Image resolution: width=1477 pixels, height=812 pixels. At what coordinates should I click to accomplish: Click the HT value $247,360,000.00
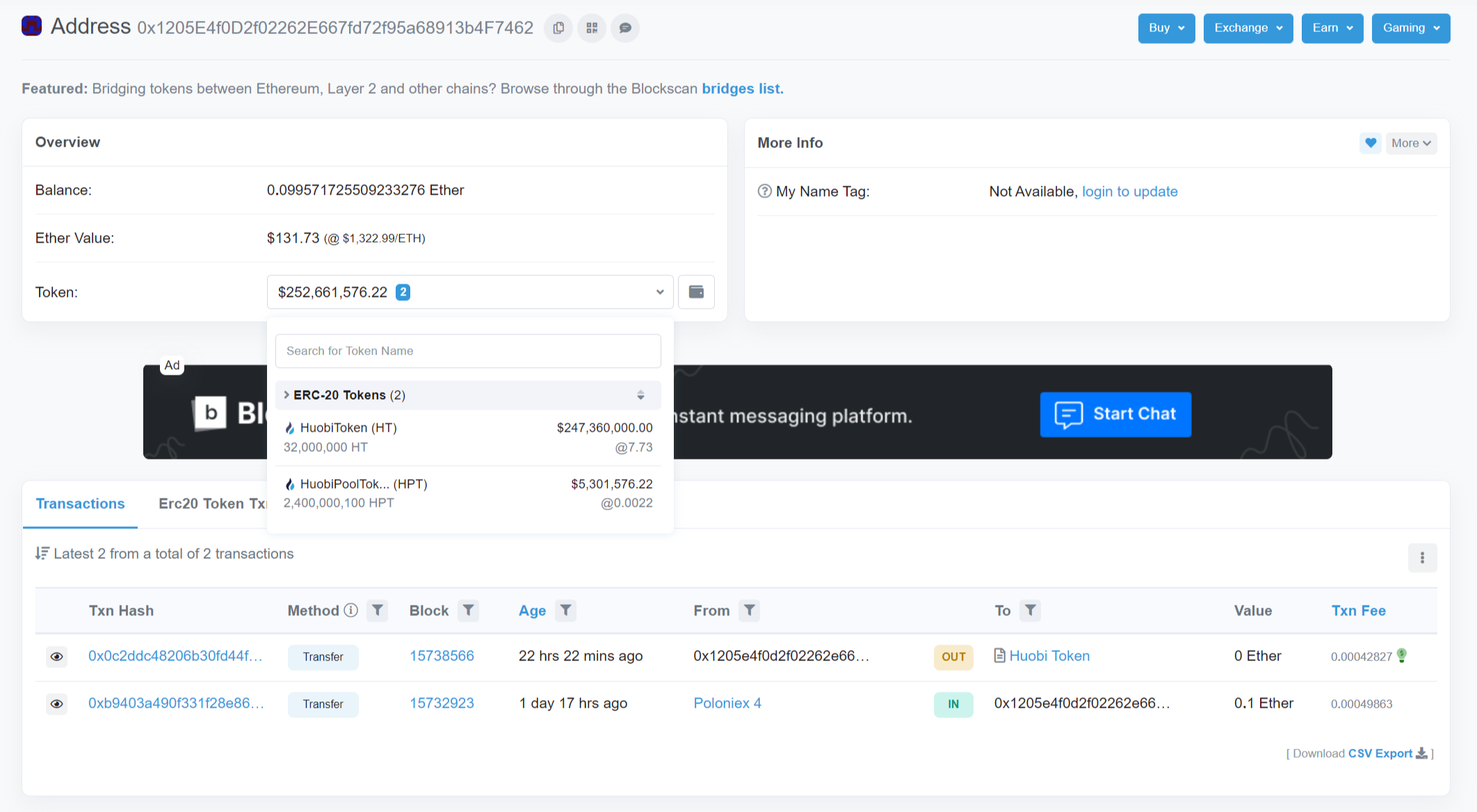click(605, 428)
